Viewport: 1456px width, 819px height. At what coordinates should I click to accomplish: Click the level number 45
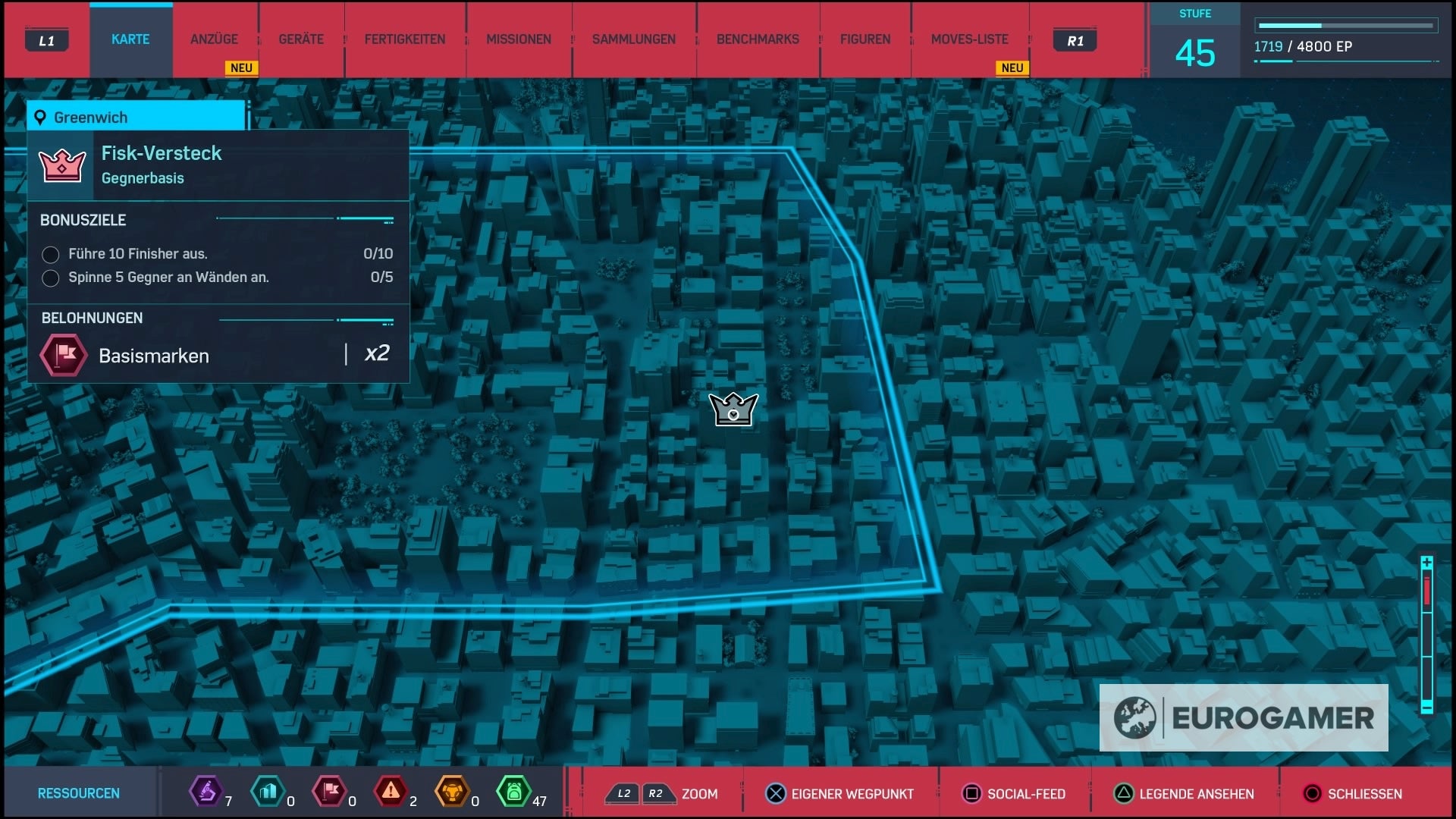[1195, 53]
